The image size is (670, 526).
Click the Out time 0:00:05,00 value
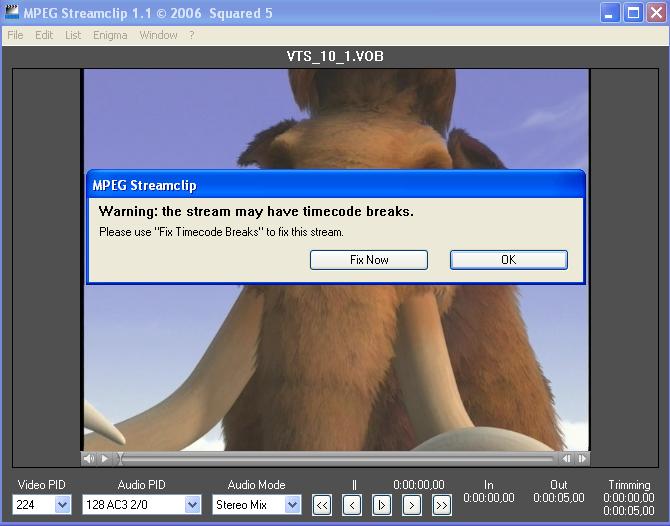(x=559, y=498)
